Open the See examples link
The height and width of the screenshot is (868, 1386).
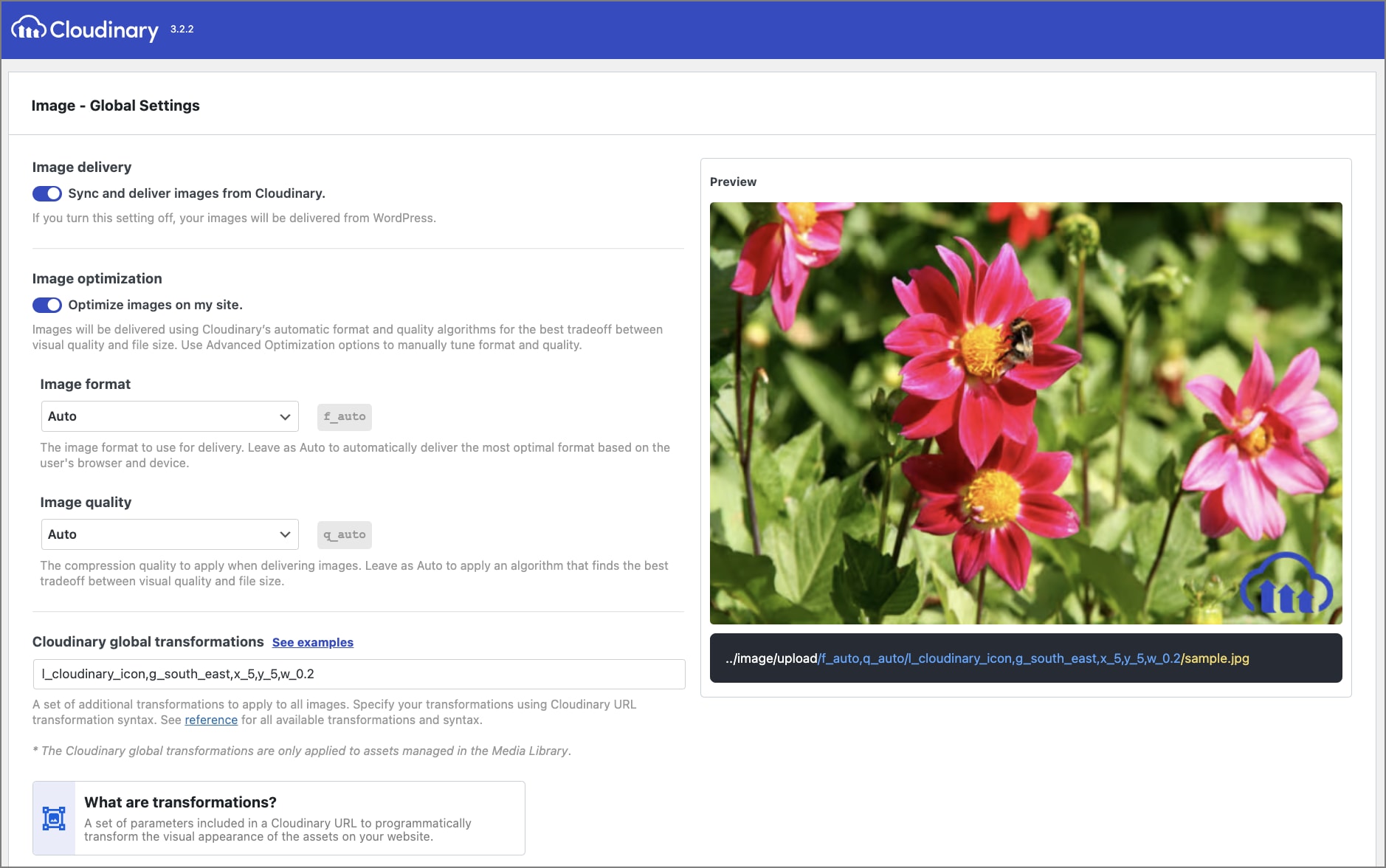[312, 642]
